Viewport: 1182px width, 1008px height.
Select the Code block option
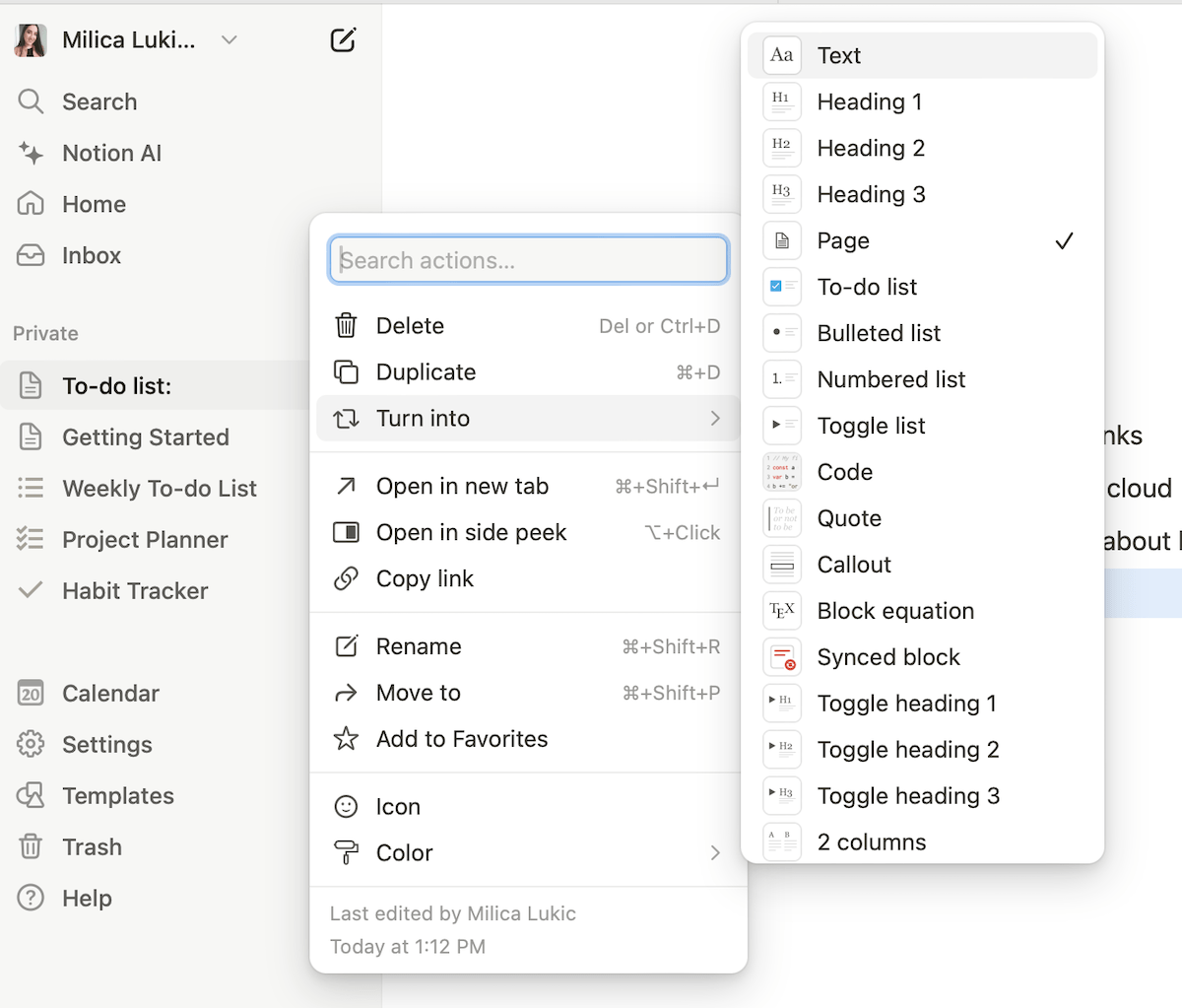[x=844, y=472]
